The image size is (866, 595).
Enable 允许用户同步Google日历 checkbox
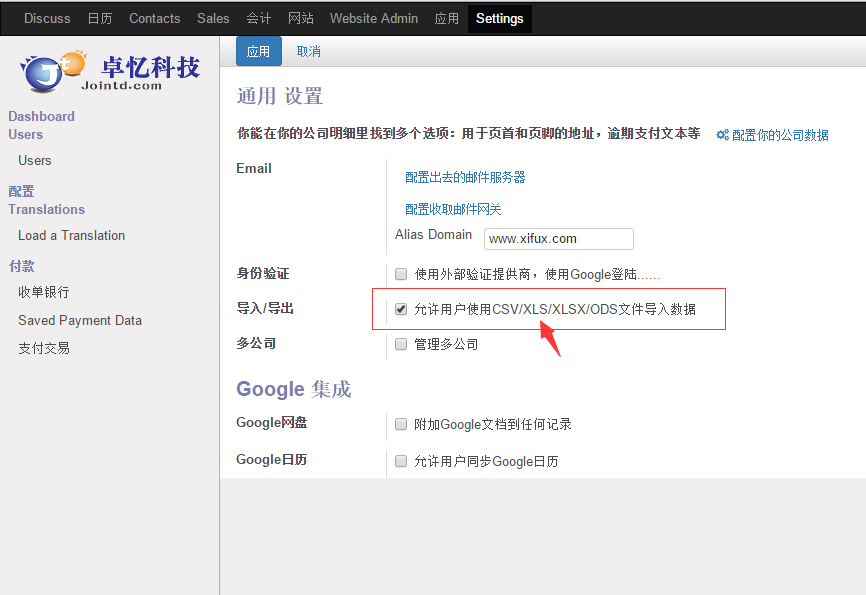(401, 461)
